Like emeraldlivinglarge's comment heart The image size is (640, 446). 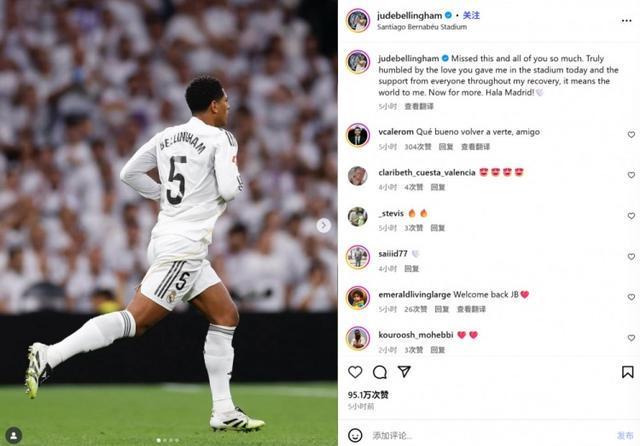[x=631, y=297]
